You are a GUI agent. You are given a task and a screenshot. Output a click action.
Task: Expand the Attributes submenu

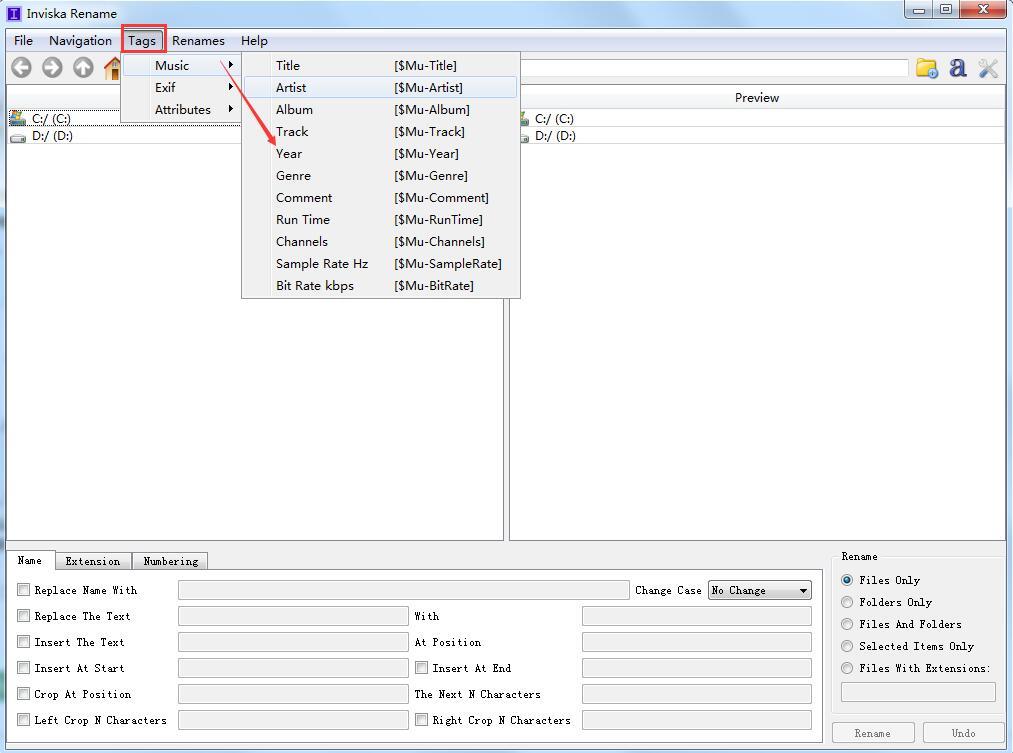182,109
